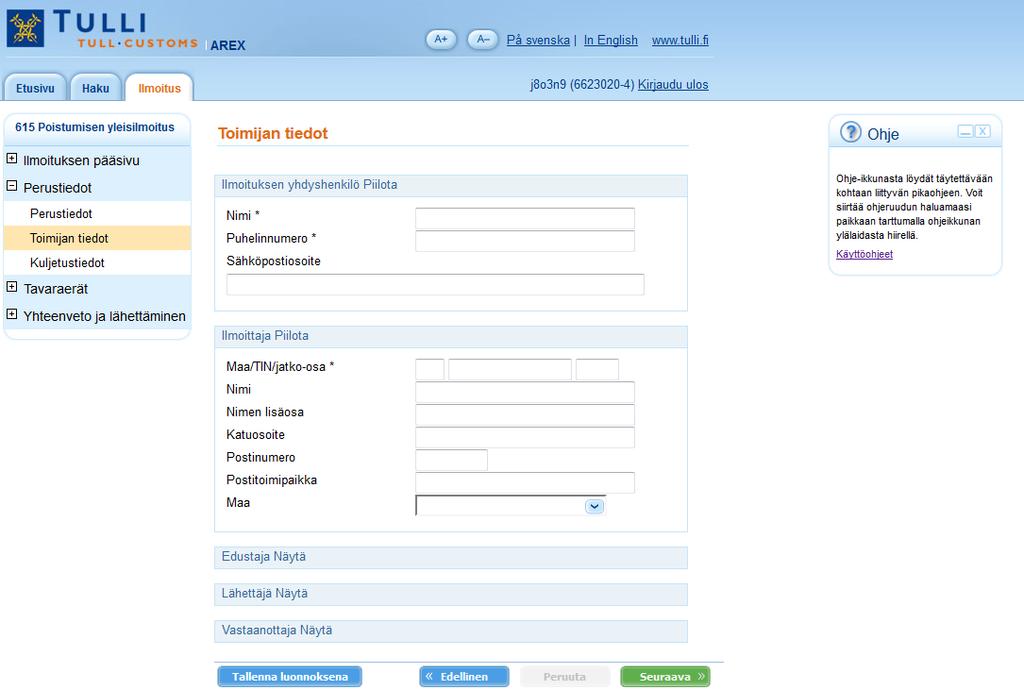Expand Yhteenveto ja lähettäminen node
The width and height of the screenshot is (1024, 690).
12,315
